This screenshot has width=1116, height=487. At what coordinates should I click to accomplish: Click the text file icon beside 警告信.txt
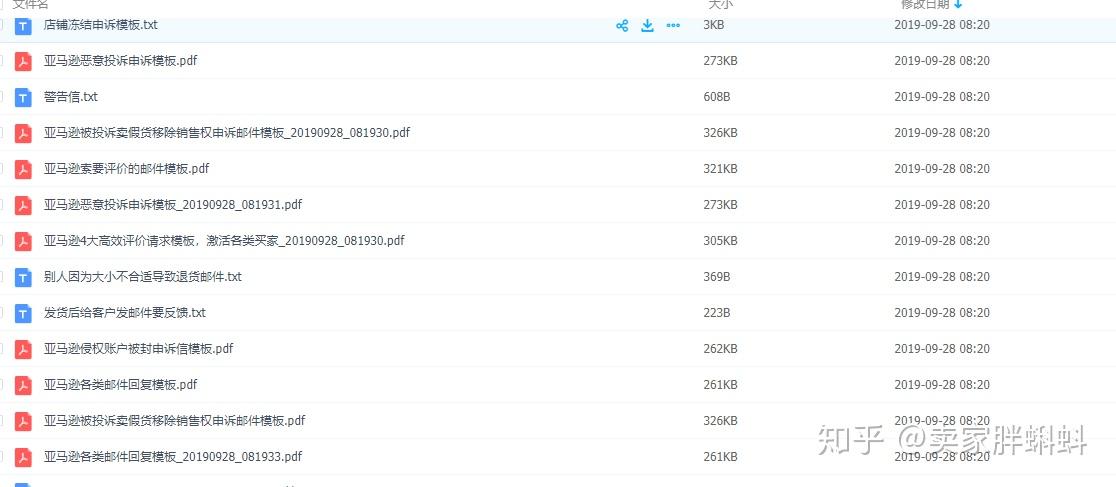coord(23,97)
